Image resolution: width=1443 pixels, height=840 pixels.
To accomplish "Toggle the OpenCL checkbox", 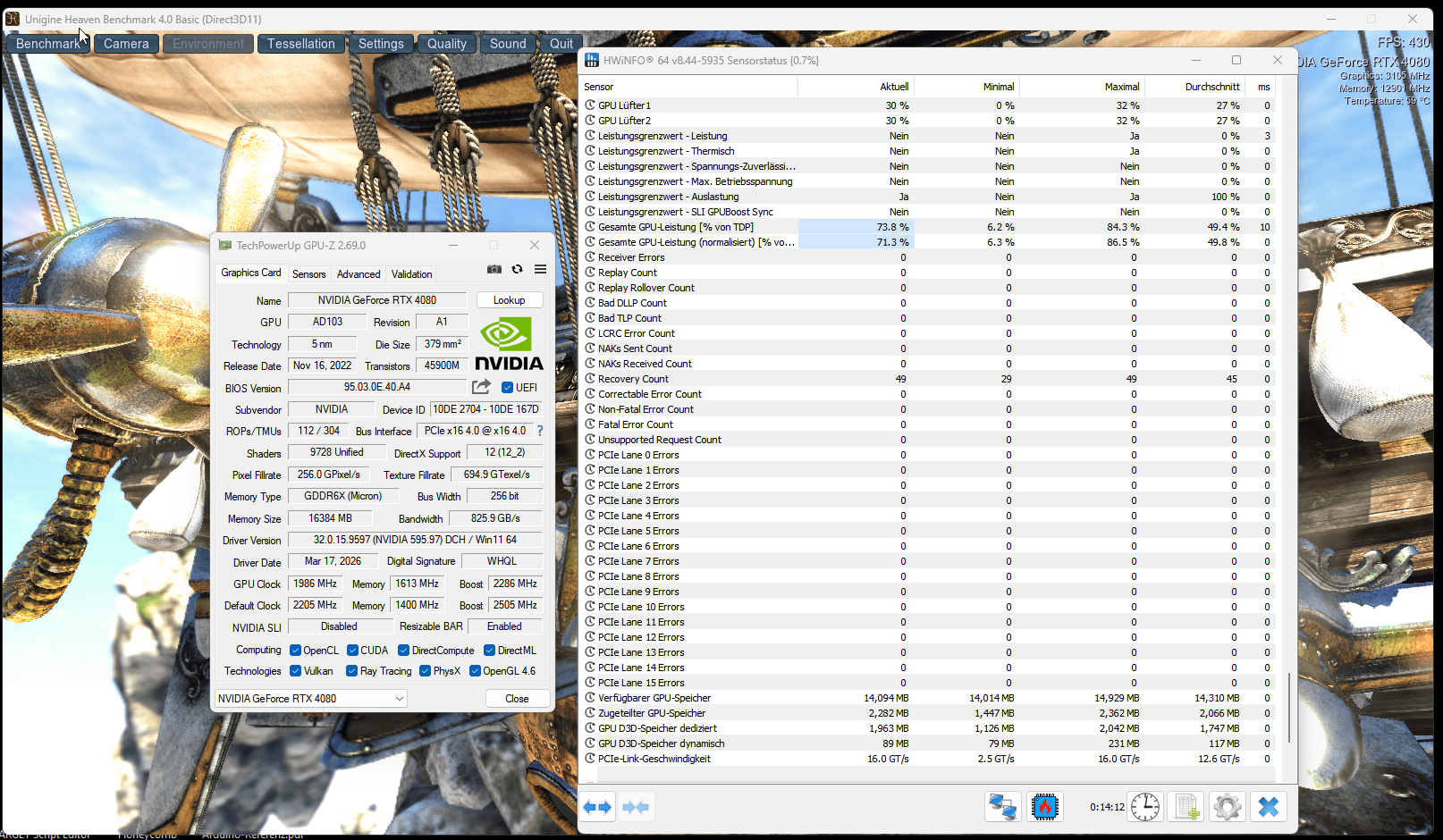I will coord(294,651).
